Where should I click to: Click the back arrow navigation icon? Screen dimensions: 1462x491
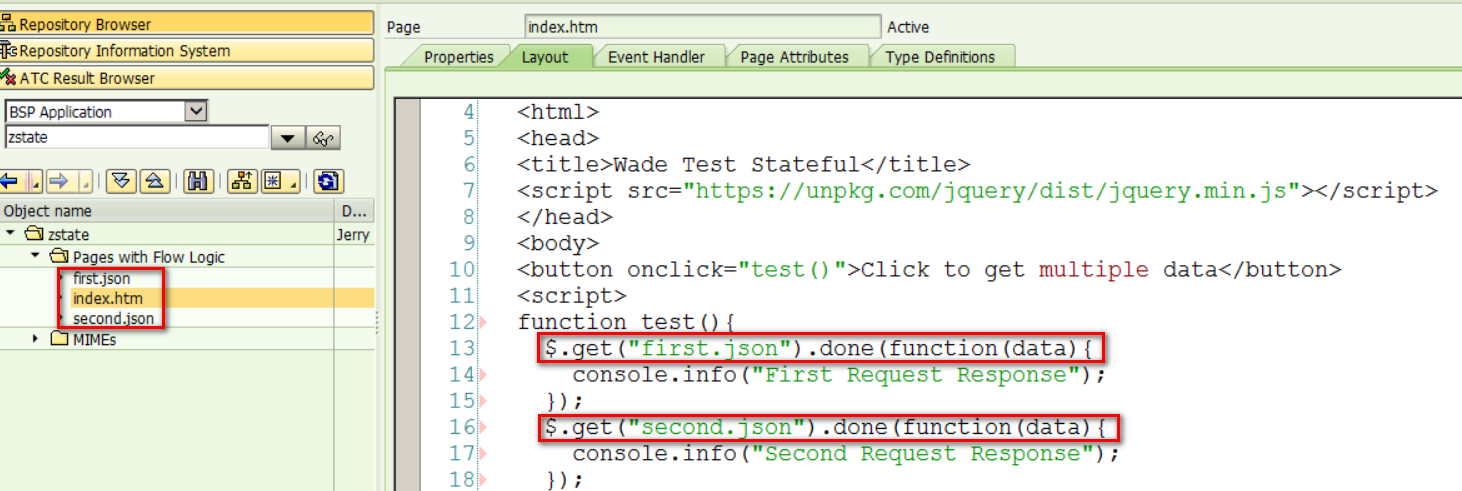click(x=11, y=181)
